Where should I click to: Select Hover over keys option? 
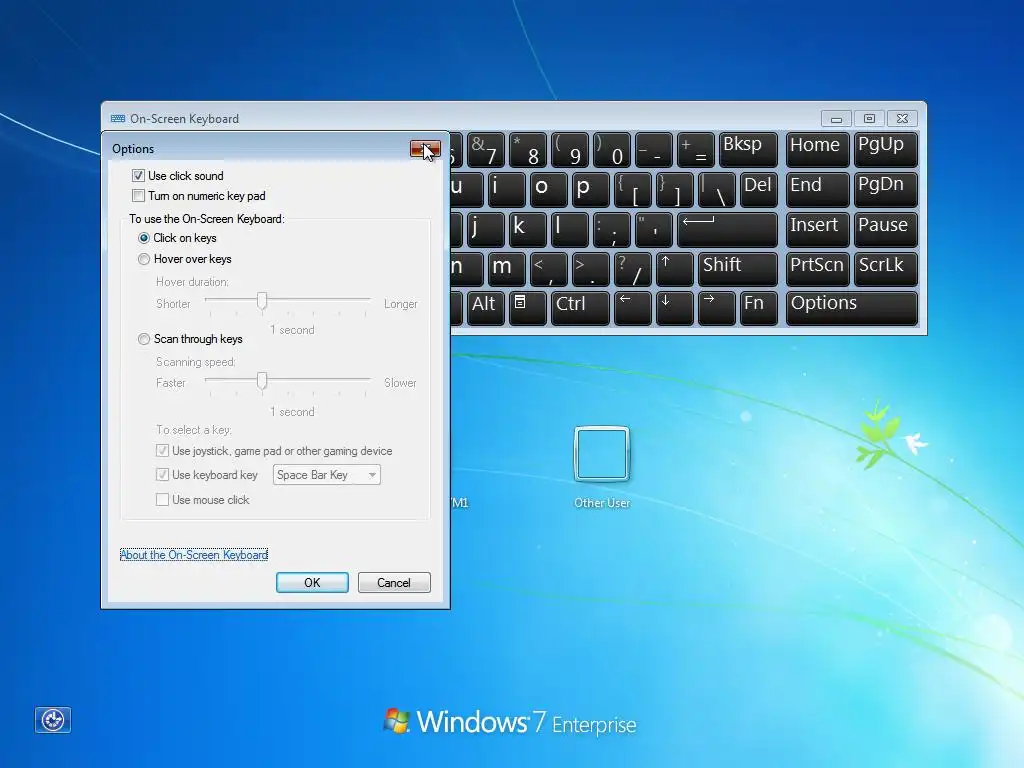(x=144, y=259)
